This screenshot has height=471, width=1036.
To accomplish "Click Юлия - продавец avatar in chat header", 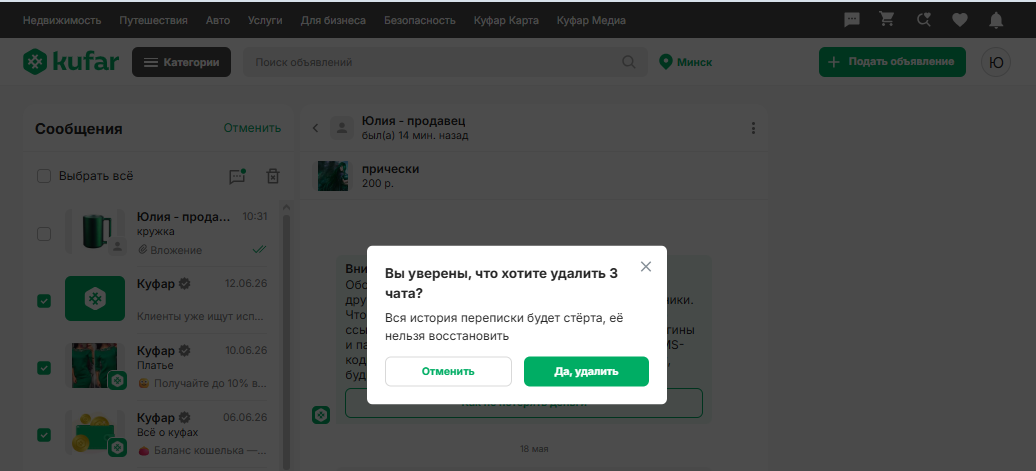I will point(342,128).
